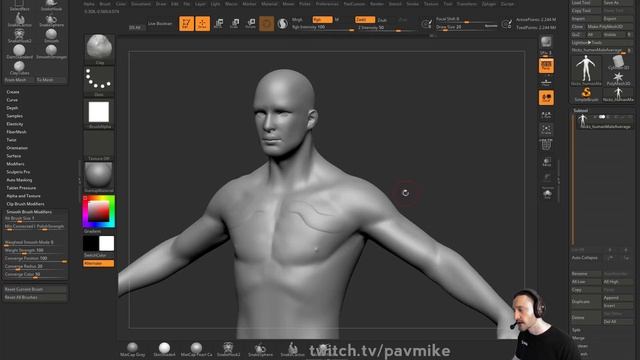This screenshot has height=360, width=640.
Task: Click the Load Tool button
Action: tap(586, 3)
